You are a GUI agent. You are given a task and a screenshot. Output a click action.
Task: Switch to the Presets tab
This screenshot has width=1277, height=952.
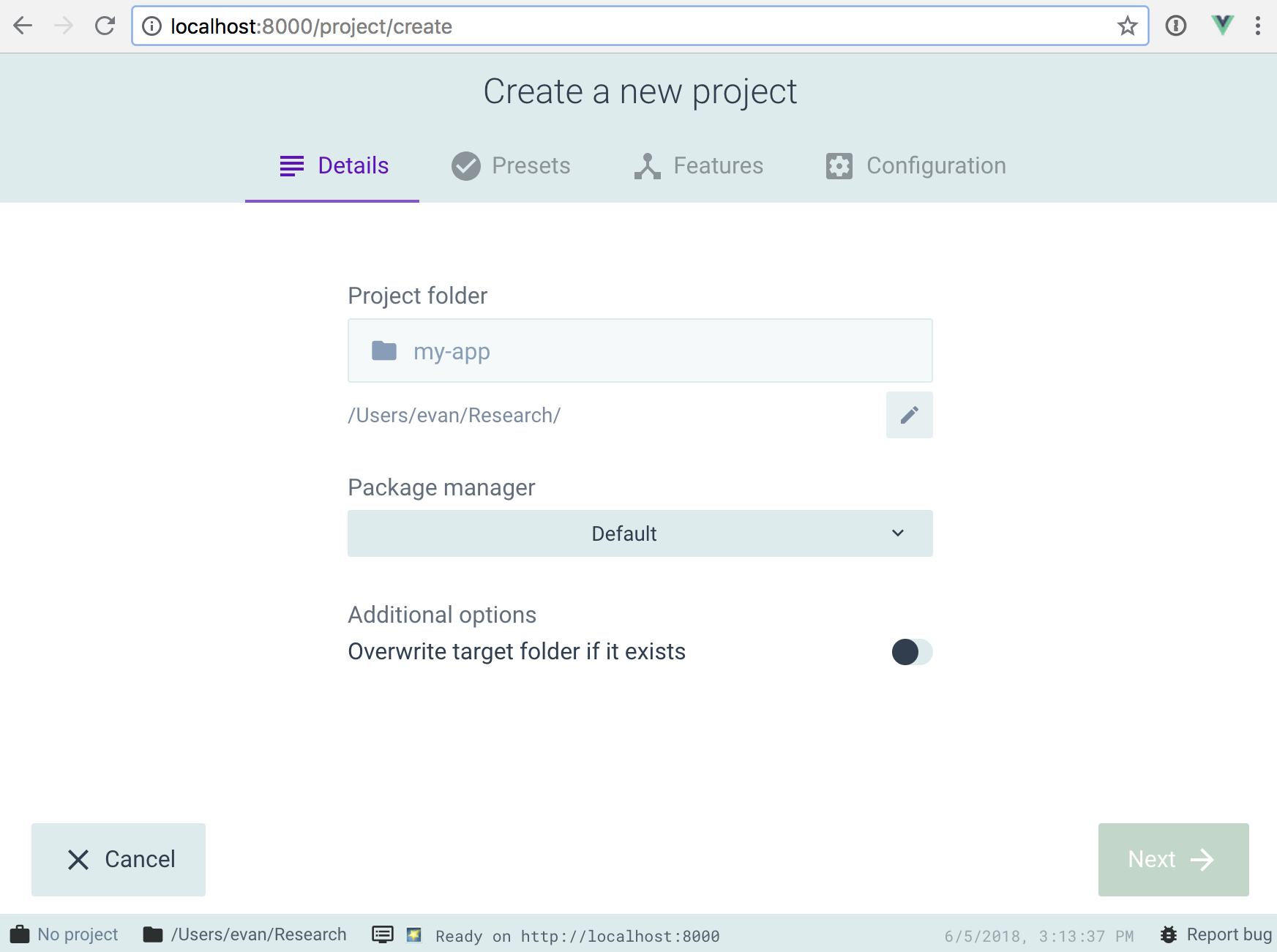click(x=510, y=166)
